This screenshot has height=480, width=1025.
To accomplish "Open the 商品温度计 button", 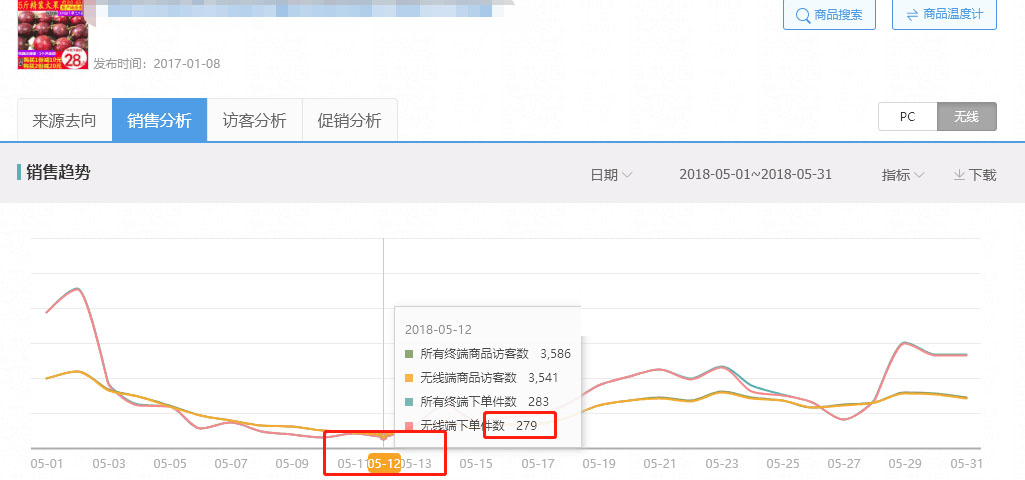I will coord(943,15).
